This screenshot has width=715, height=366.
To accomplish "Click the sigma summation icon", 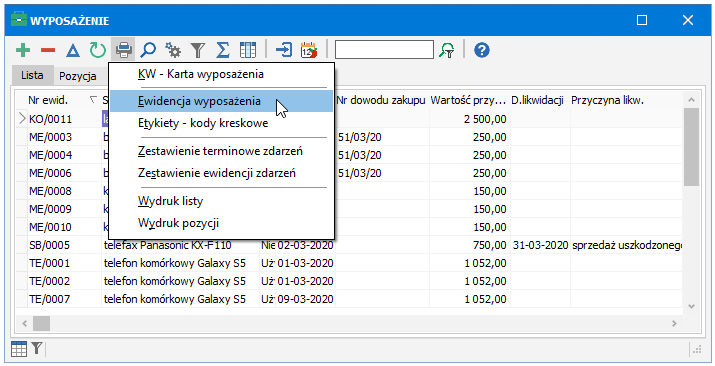I will click(223, 50).
